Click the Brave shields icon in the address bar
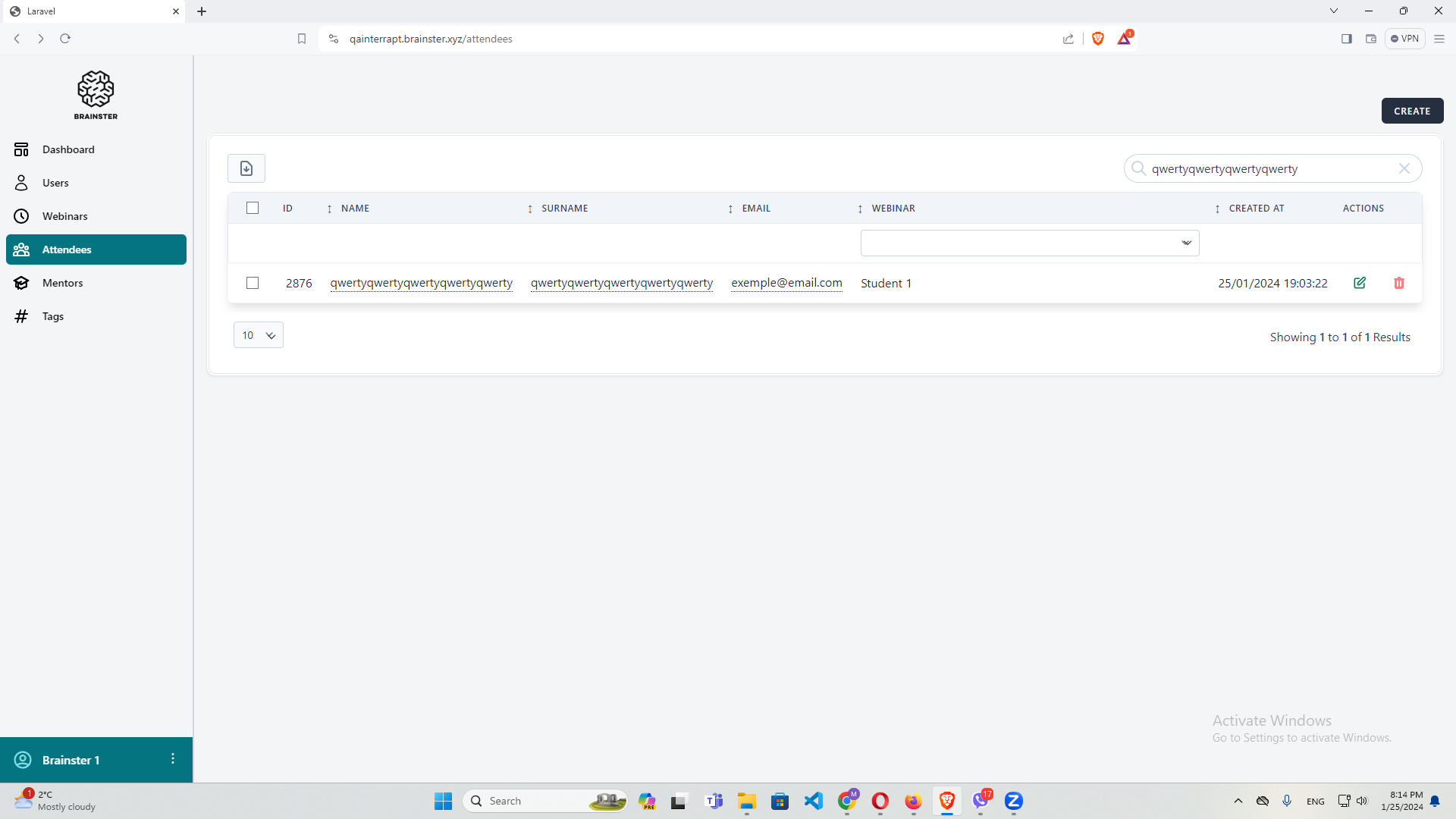Screen dimensions: 1456x819 coord(1097,39)
